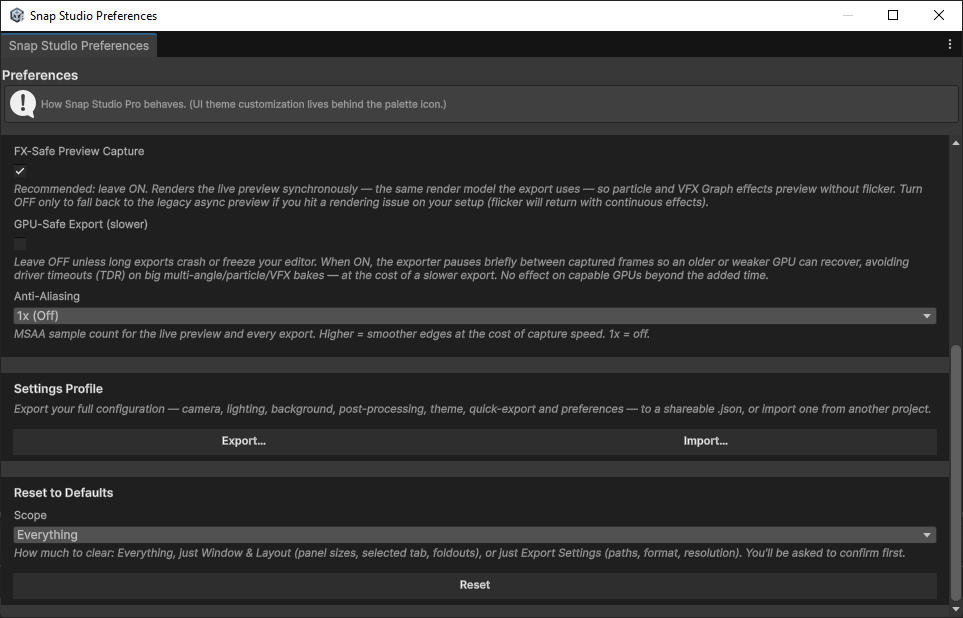This screenshot has height=618, width=963.
Task: Uncheck the FX-Safe Preview Capture checkbox
Action: [x=20, y=171]
